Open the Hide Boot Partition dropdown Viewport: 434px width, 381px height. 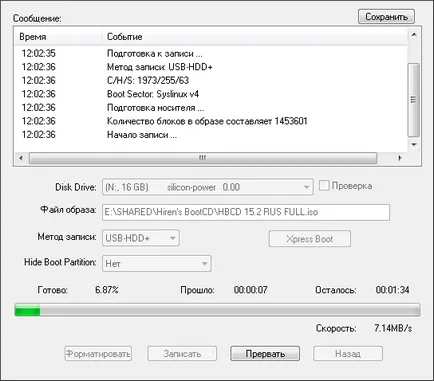(x=157, y=264)
